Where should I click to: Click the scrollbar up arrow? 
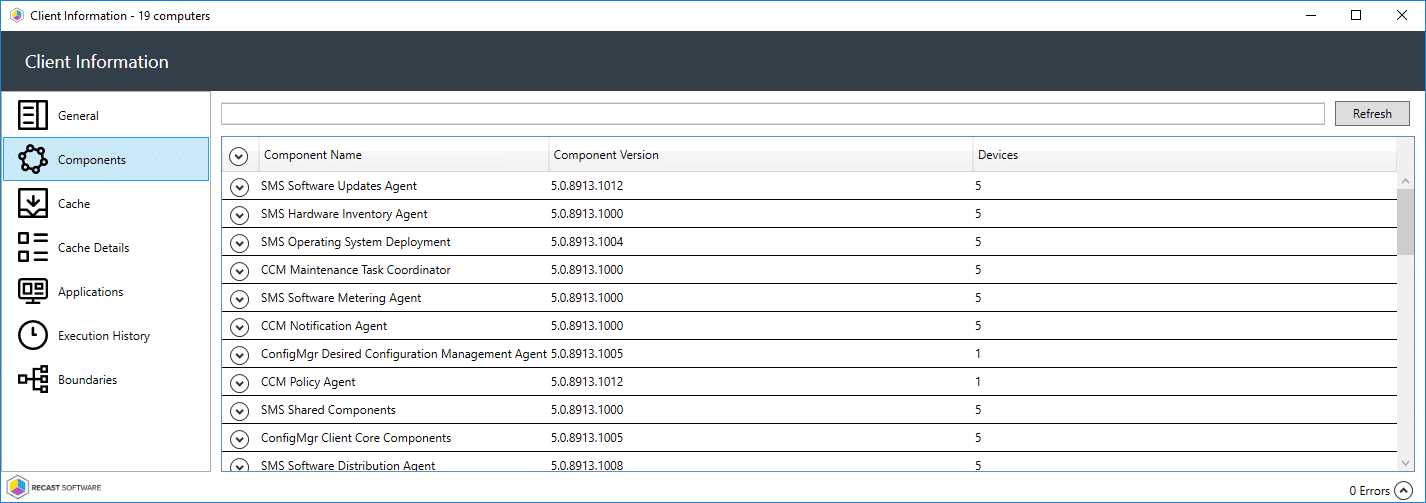pyautogui.click(x=1405, y=181)
